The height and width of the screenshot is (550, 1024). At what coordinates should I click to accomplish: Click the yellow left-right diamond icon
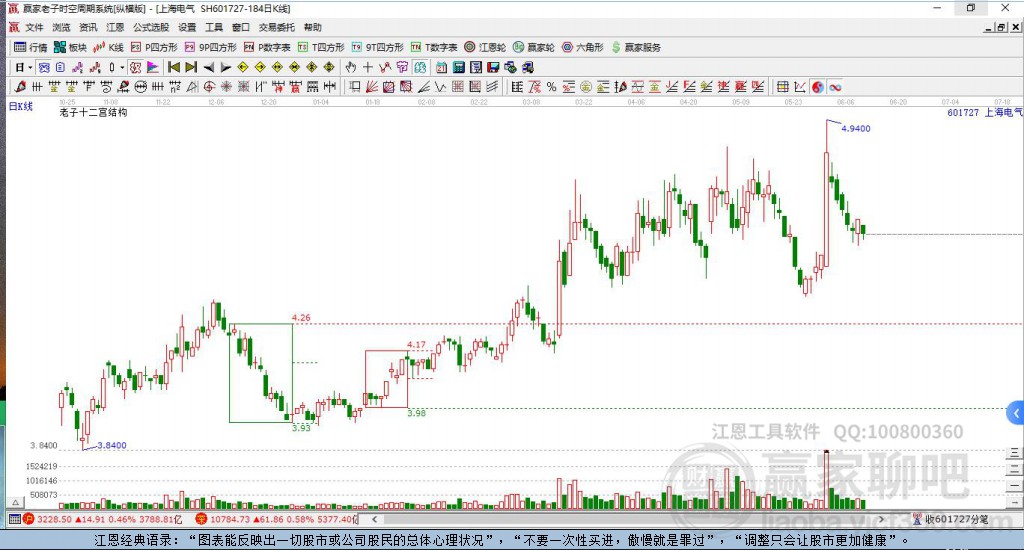tap(277, 67)
